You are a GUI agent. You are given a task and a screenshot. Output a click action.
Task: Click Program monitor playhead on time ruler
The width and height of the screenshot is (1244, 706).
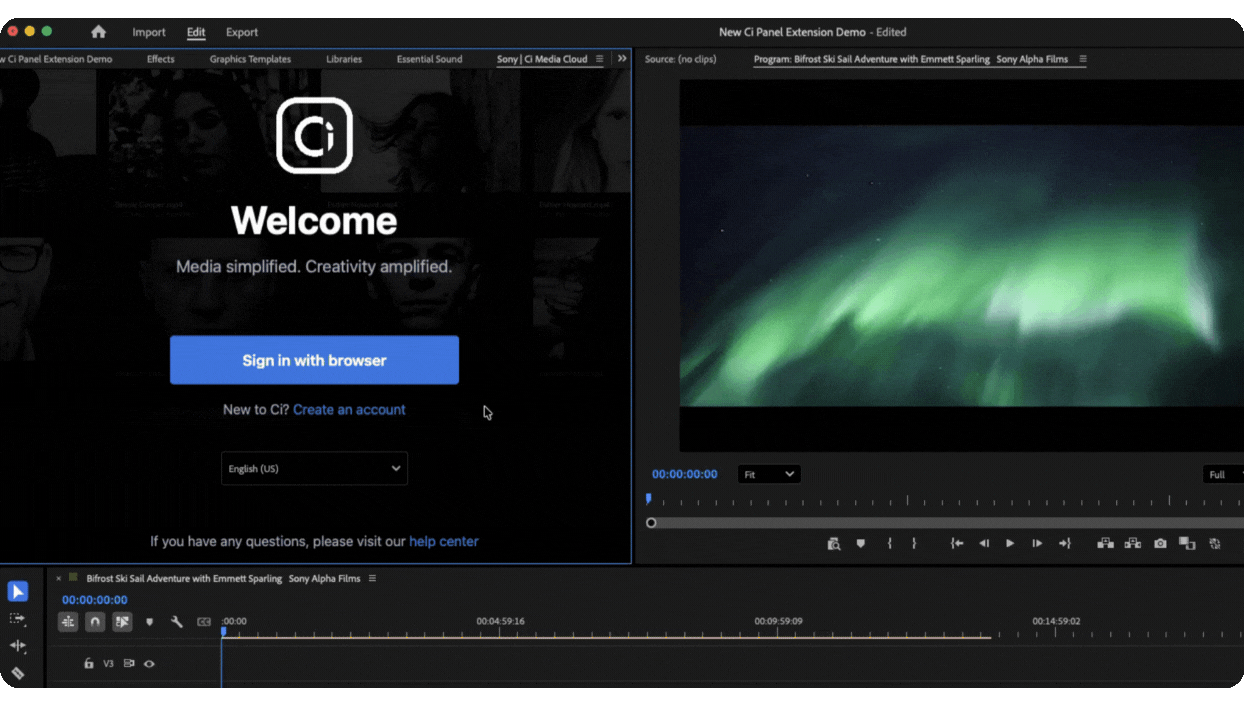tap(648, 498)
